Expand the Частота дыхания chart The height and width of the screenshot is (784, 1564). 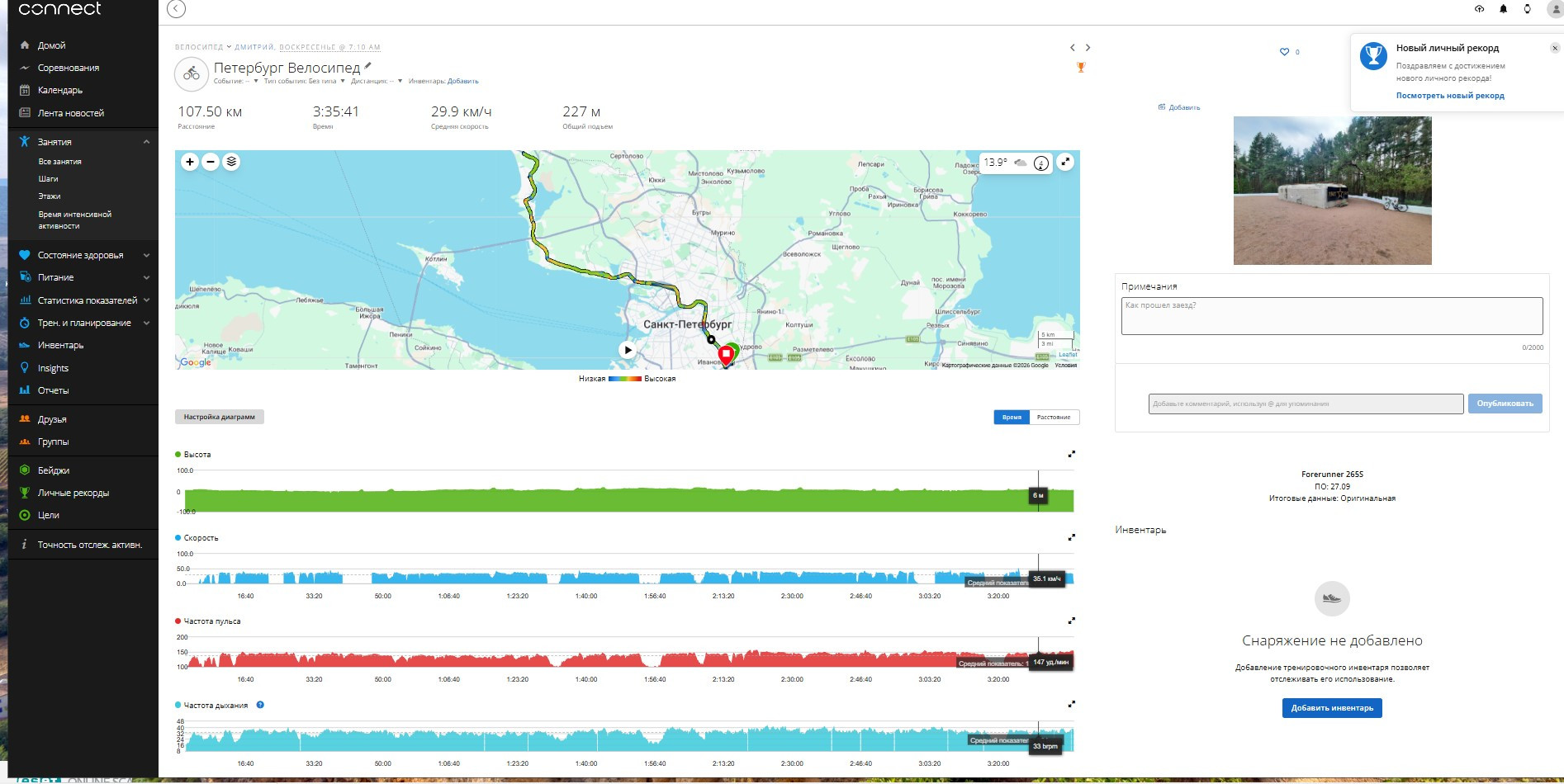point(1072,704)
